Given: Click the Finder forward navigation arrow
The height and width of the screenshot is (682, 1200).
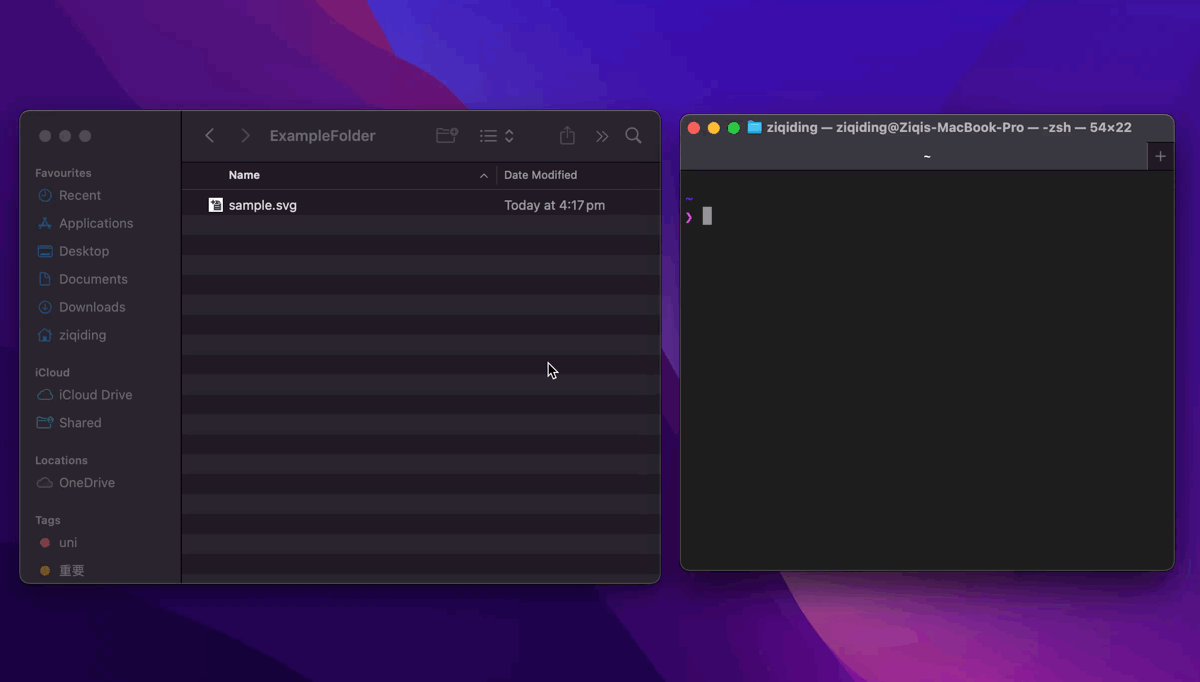Looking at the screenshot, I should click(x=245, y=136).
